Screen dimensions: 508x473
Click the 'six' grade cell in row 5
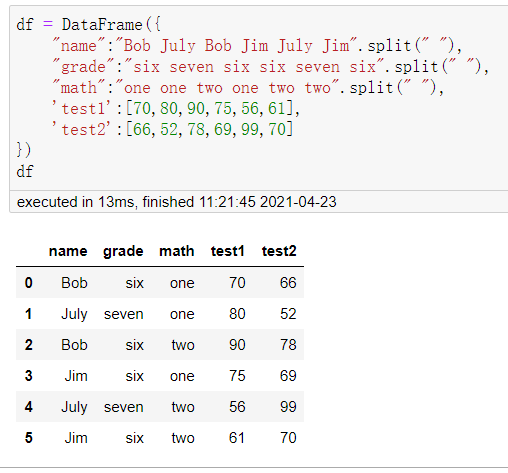pos(135,438)
